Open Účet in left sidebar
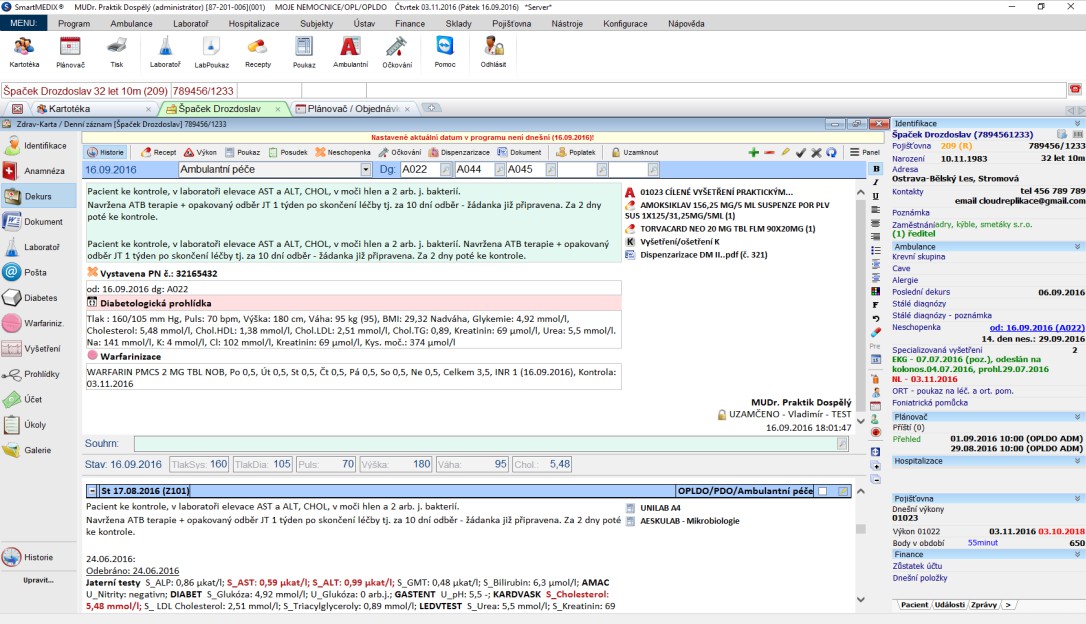The image size is (1086, 624). click(39, 399)
